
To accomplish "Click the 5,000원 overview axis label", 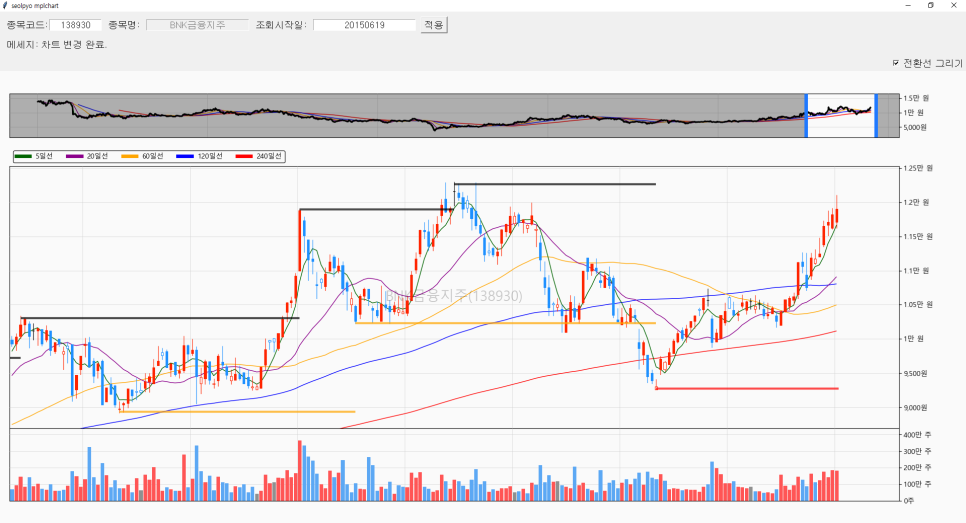I will (915, 128).
